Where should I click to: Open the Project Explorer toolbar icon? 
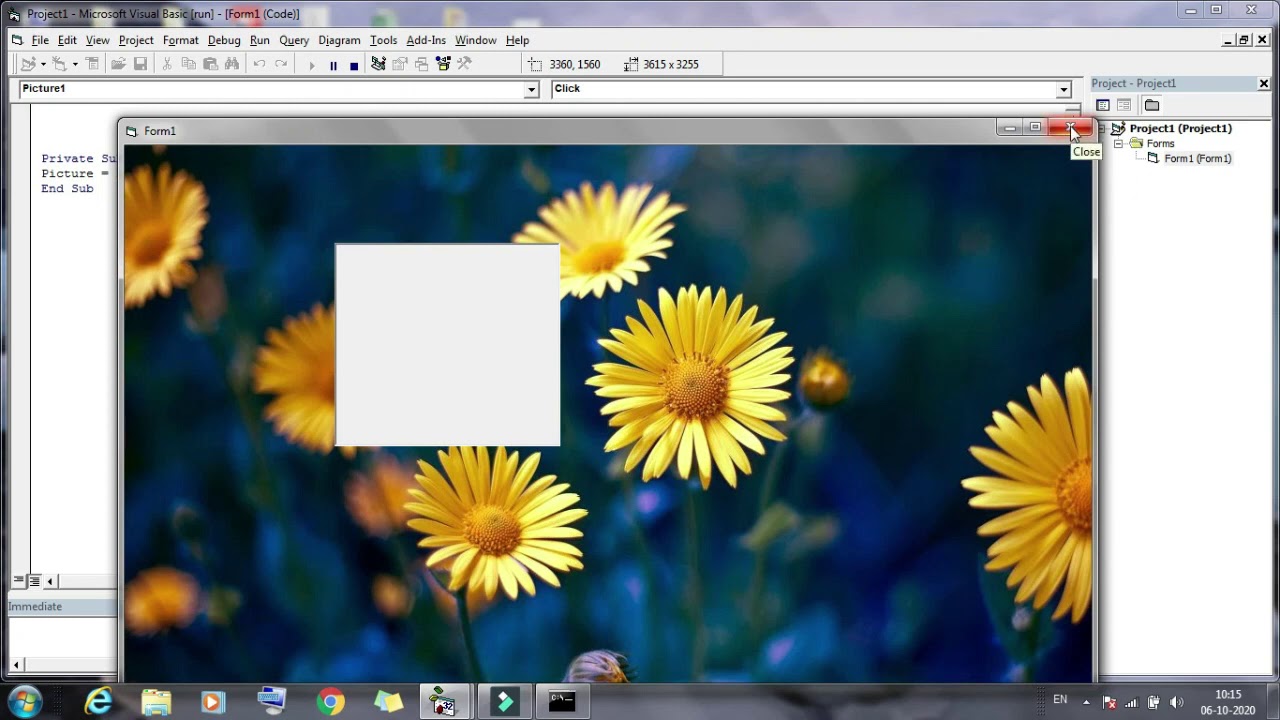(x=378, y=64)
